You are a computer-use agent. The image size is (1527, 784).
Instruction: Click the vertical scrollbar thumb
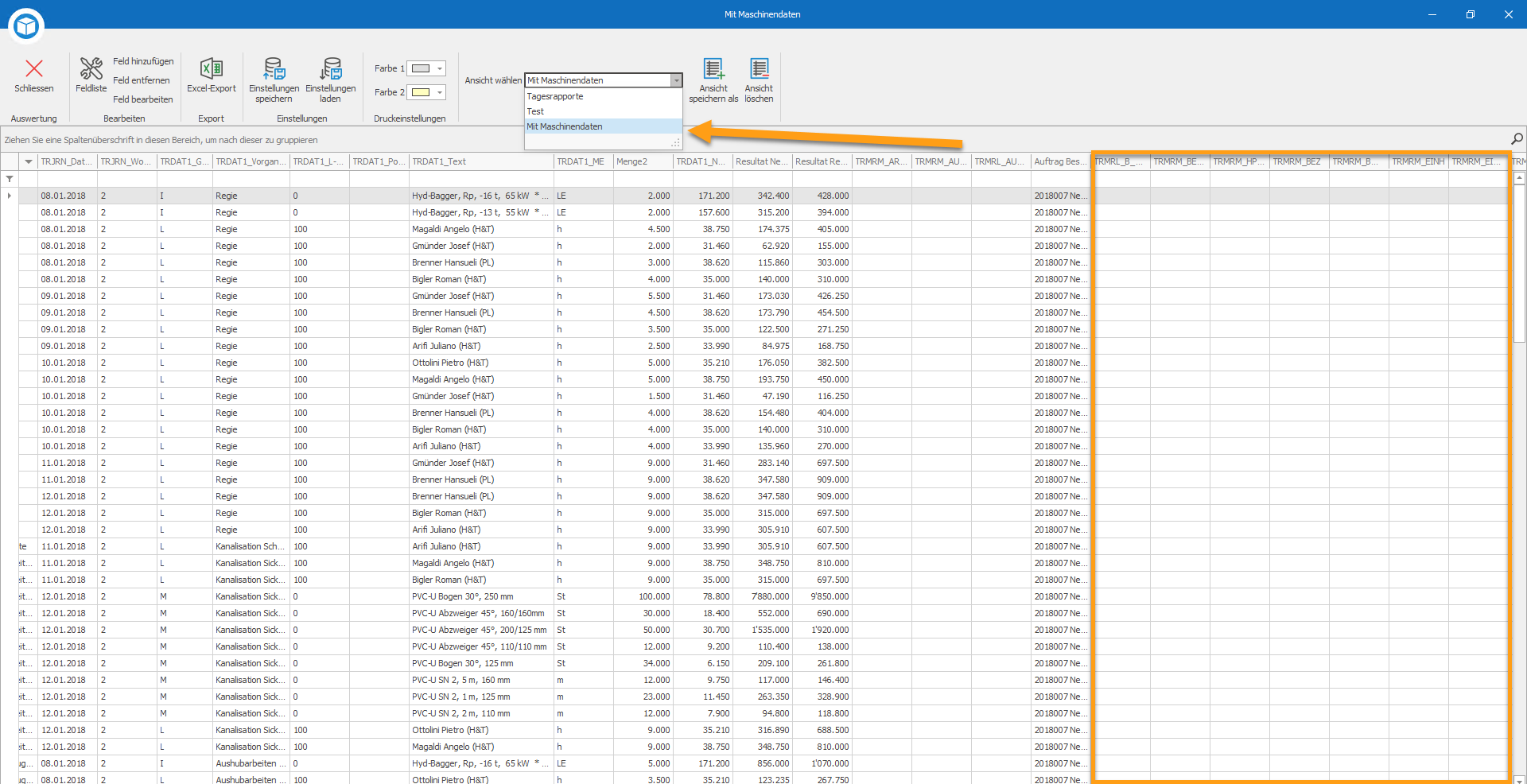tap(1519, 264)
